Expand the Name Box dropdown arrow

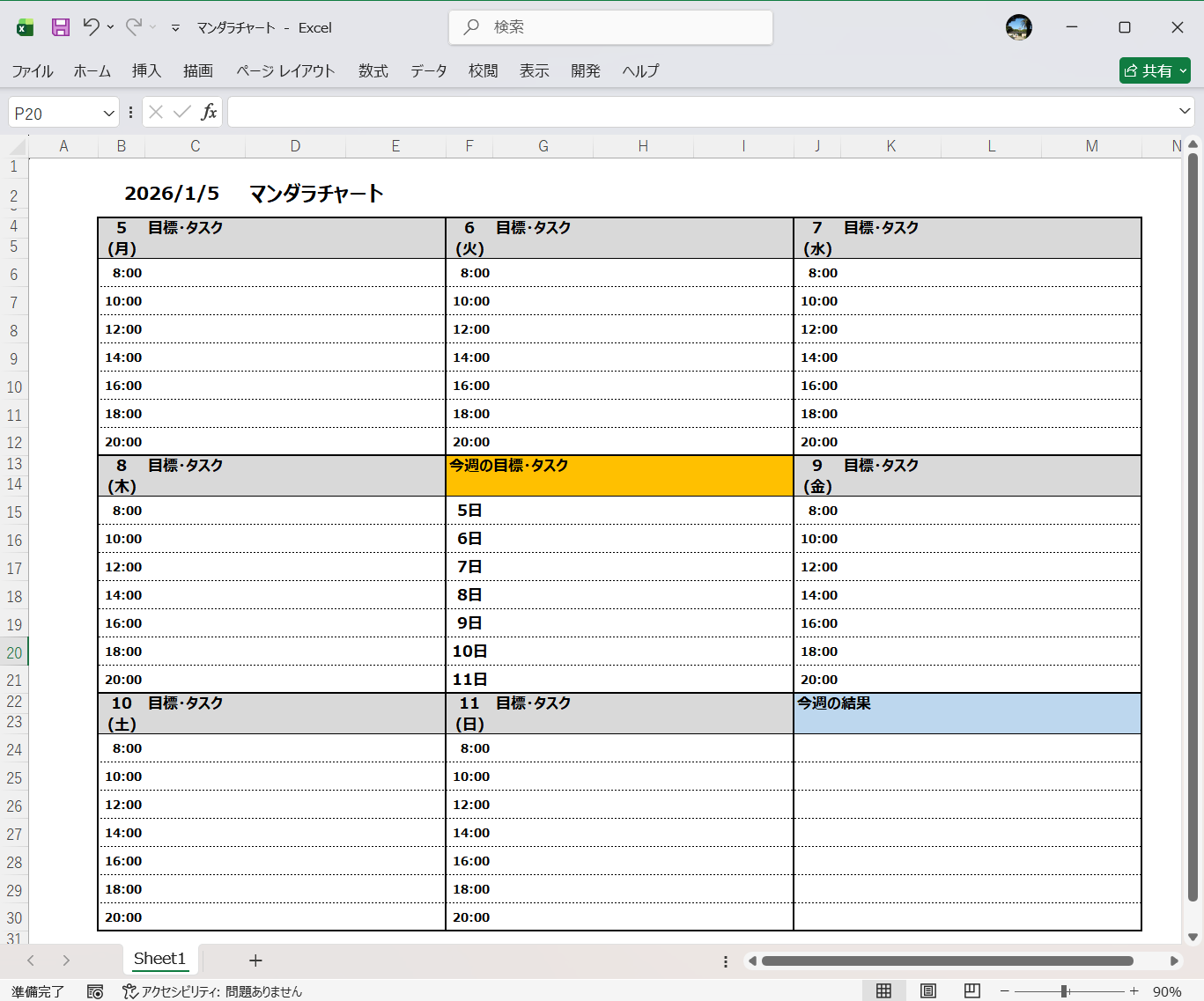108,113
